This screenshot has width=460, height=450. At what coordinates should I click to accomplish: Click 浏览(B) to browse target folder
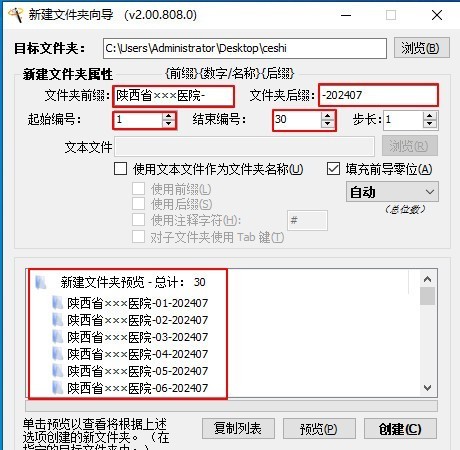coord(422,48)
